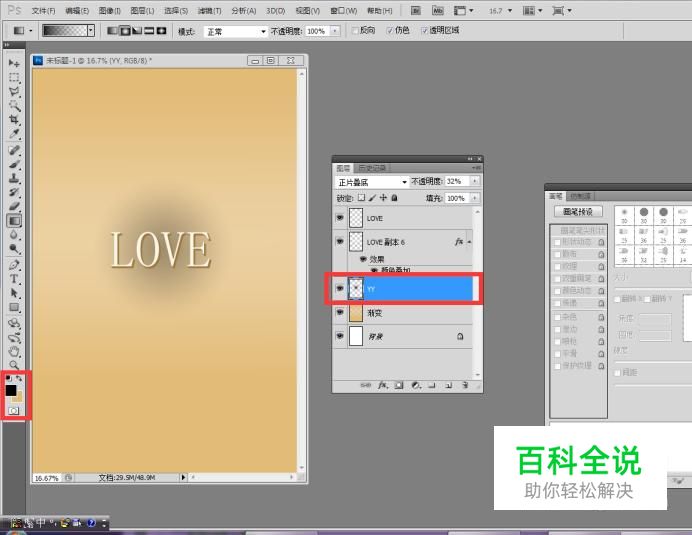Viewport: 692px width, 535px height.
Task: Select the Dodge tool
Action: click(14, 249)
